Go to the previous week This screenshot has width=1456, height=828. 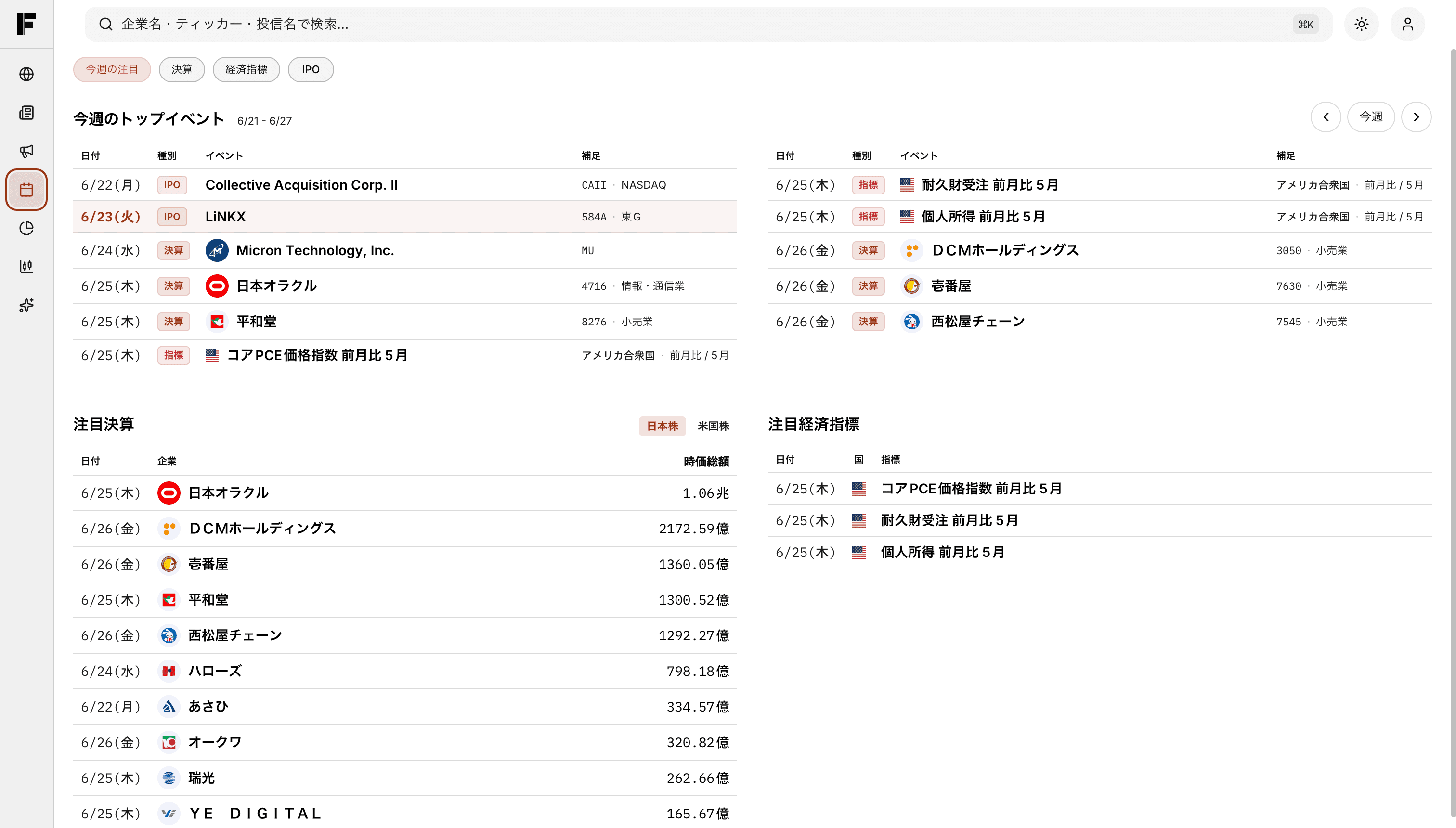tap(1326, 117)
